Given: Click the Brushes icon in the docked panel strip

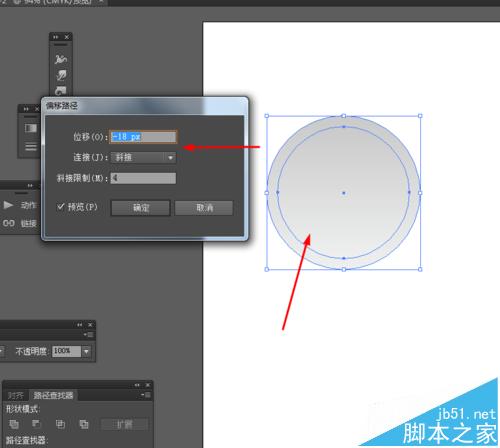Looking at the screenshot, I should coord(61,59).
